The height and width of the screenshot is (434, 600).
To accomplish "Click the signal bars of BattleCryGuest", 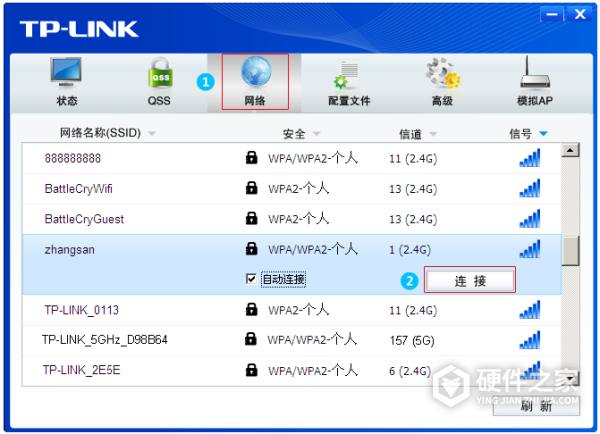I will tap(530, 218).
